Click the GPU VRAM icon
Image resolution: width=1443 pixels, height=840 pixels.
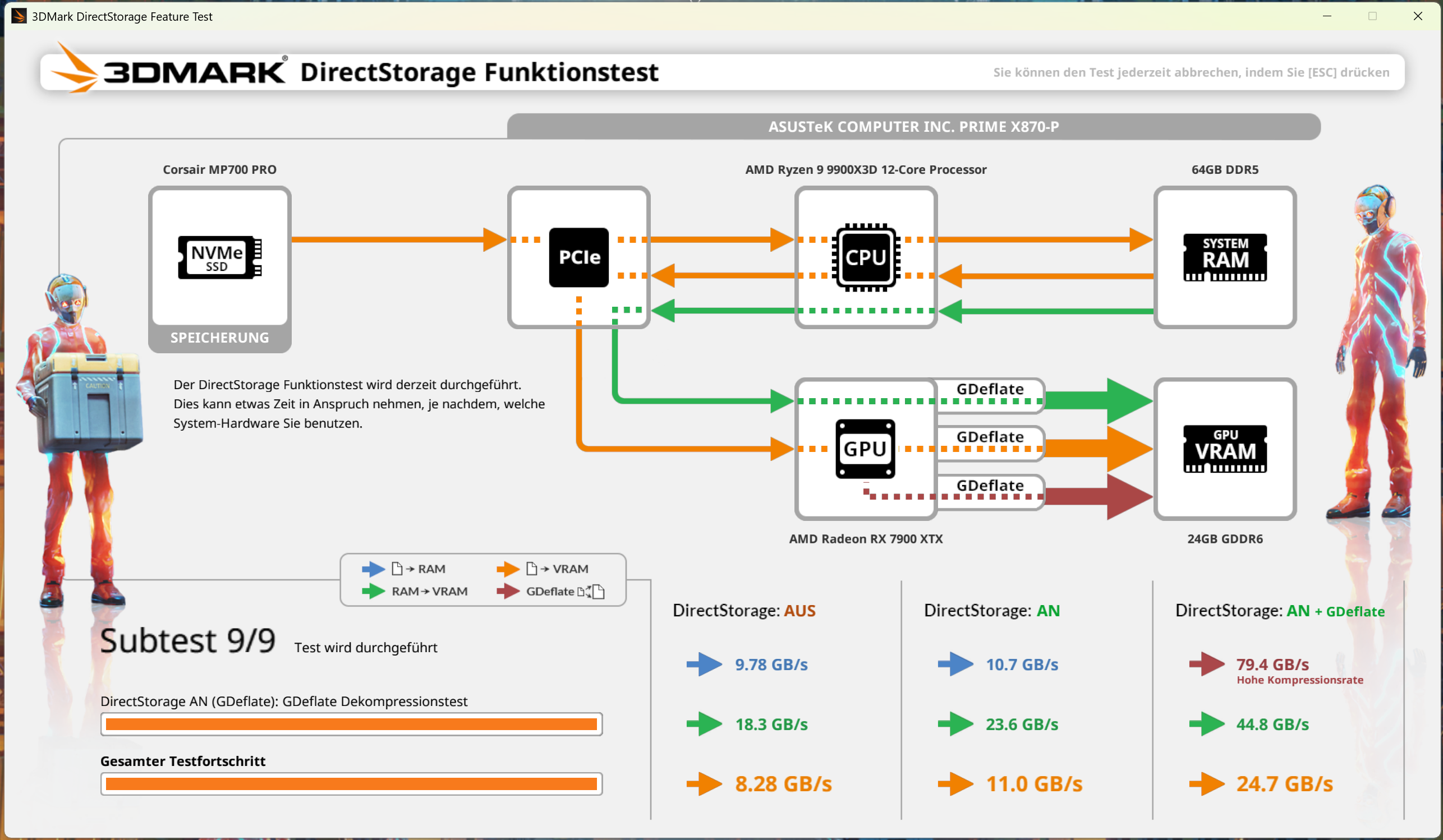coord(1225,449)
